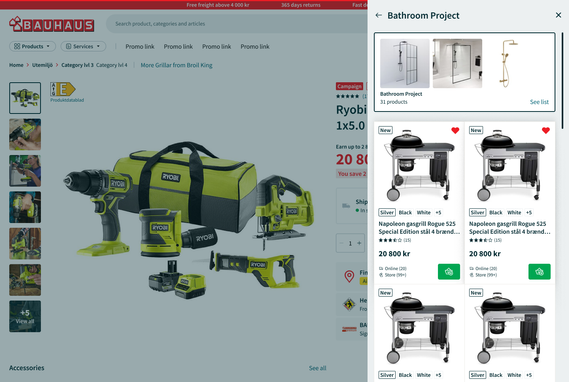Expand the +5 color options on first grill
Image resolution: width=569 pixels, height=382 pixels.
point(438,213)
